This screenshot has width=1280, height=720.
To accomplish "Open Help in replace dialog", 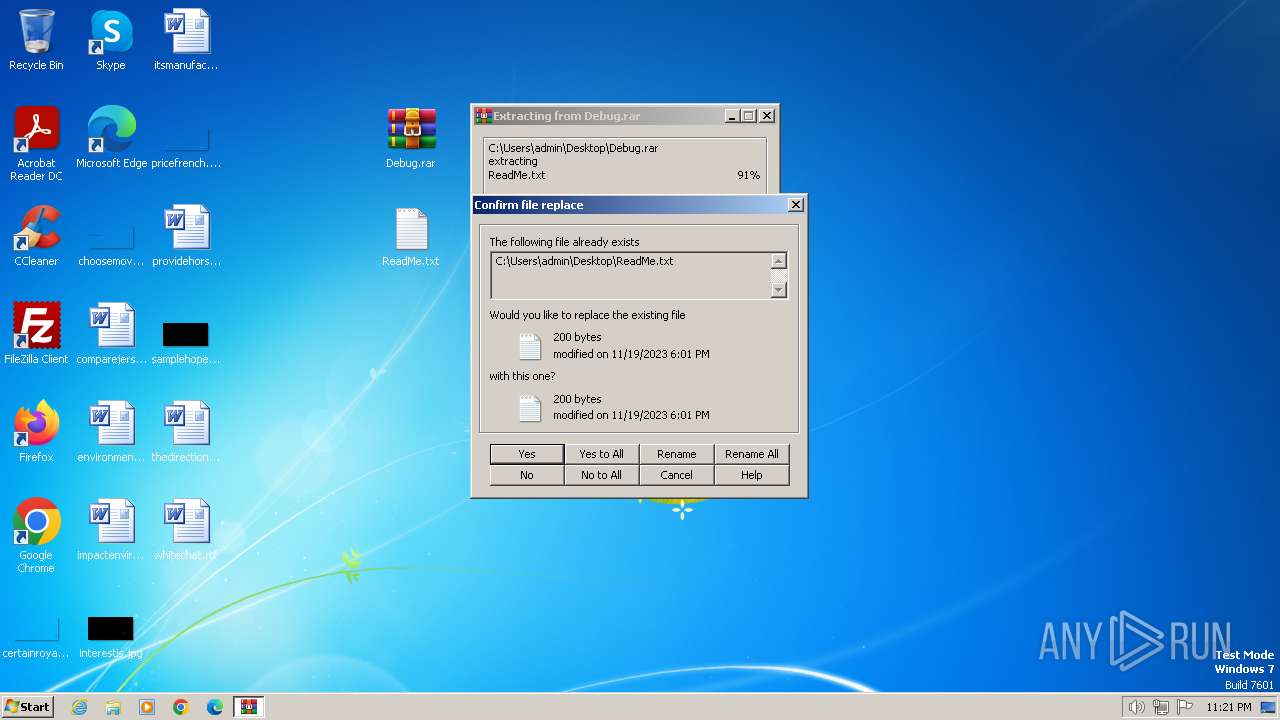I will [x=751, y=475].
